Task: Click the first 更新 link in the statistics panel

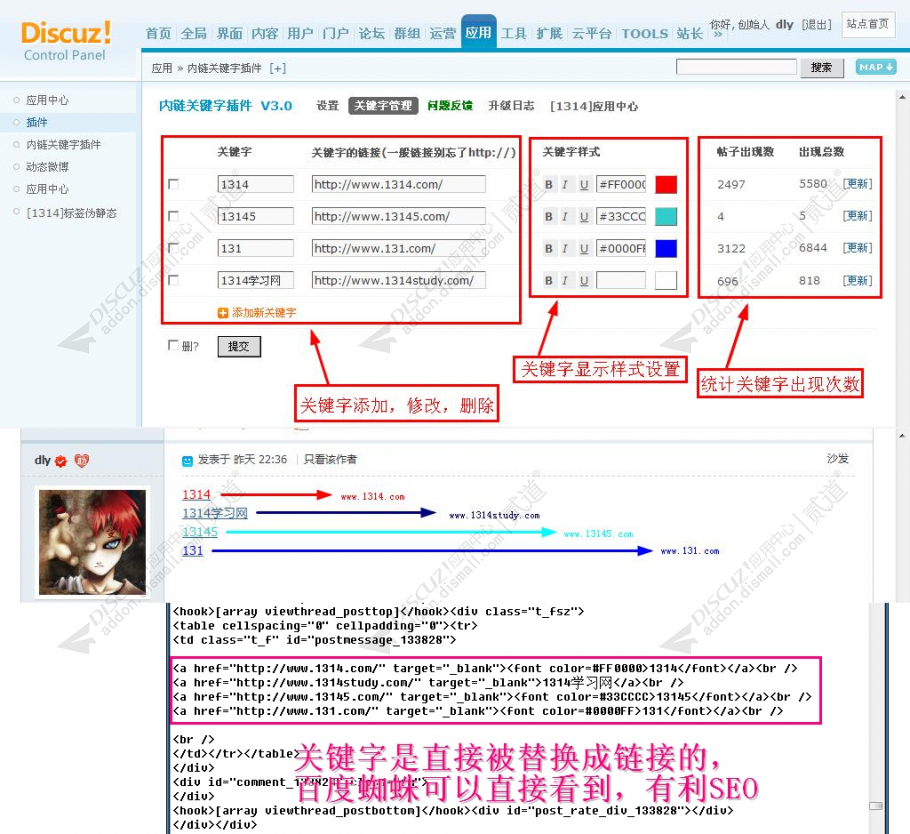Action: pyautogui.click(x=857, y=184)
